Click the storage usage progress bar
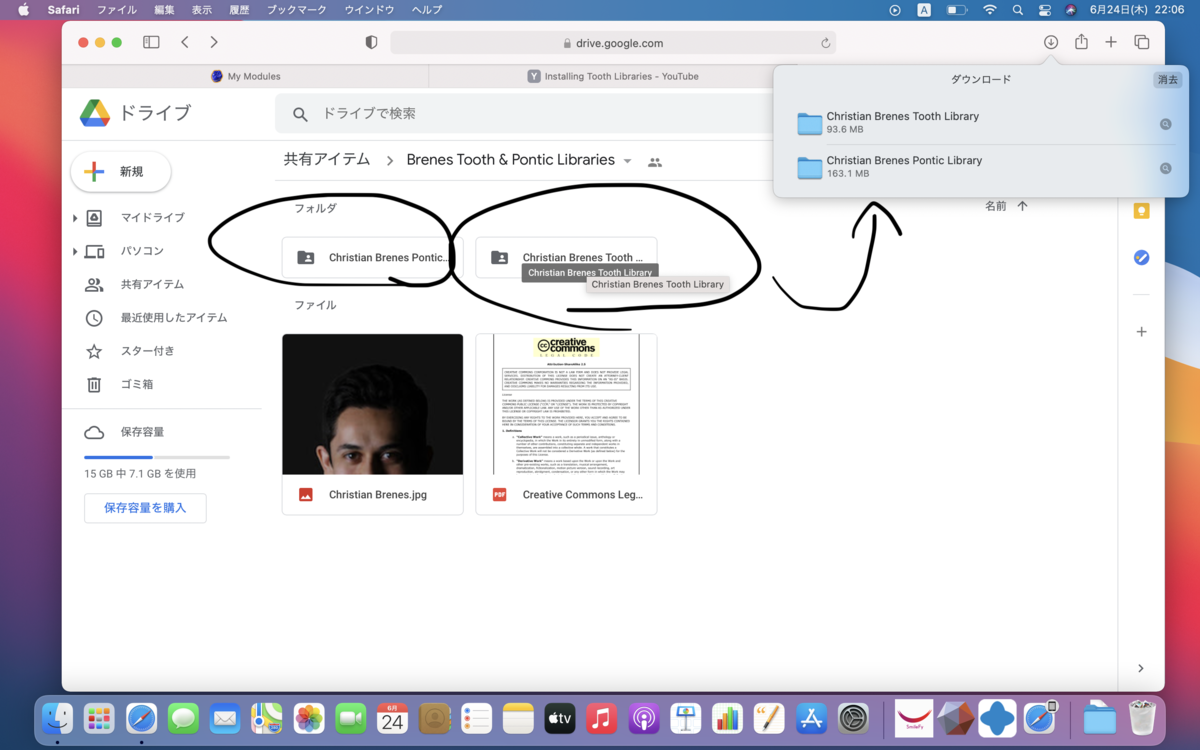The height and width of the screenshot is (750, 1200). [157, 457]
